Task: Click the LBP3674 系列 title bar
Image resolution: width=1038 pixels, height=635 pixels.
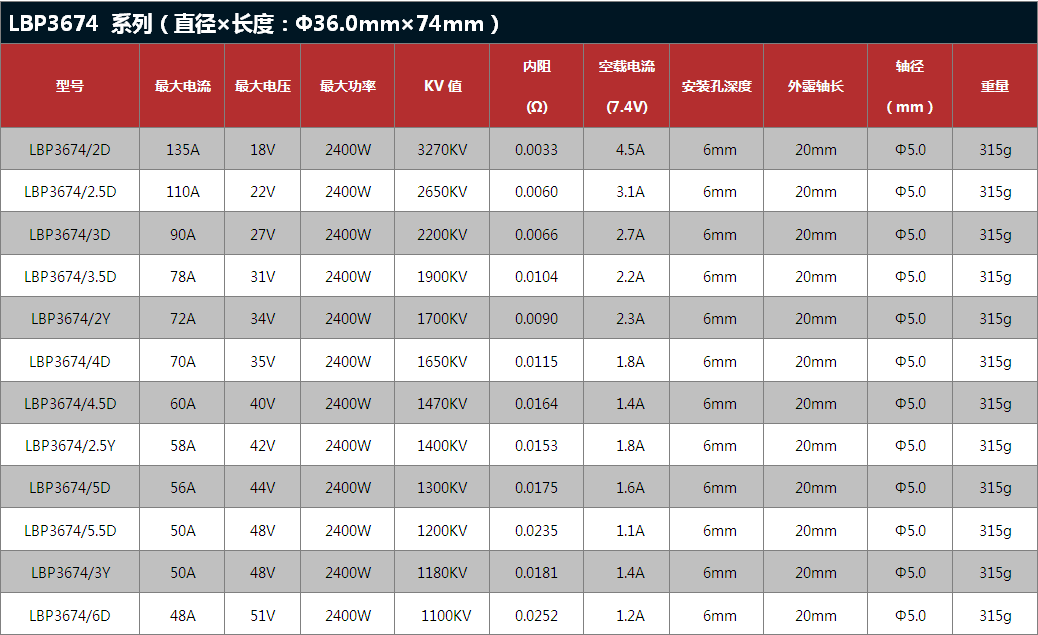Action: tap(255, 23)
